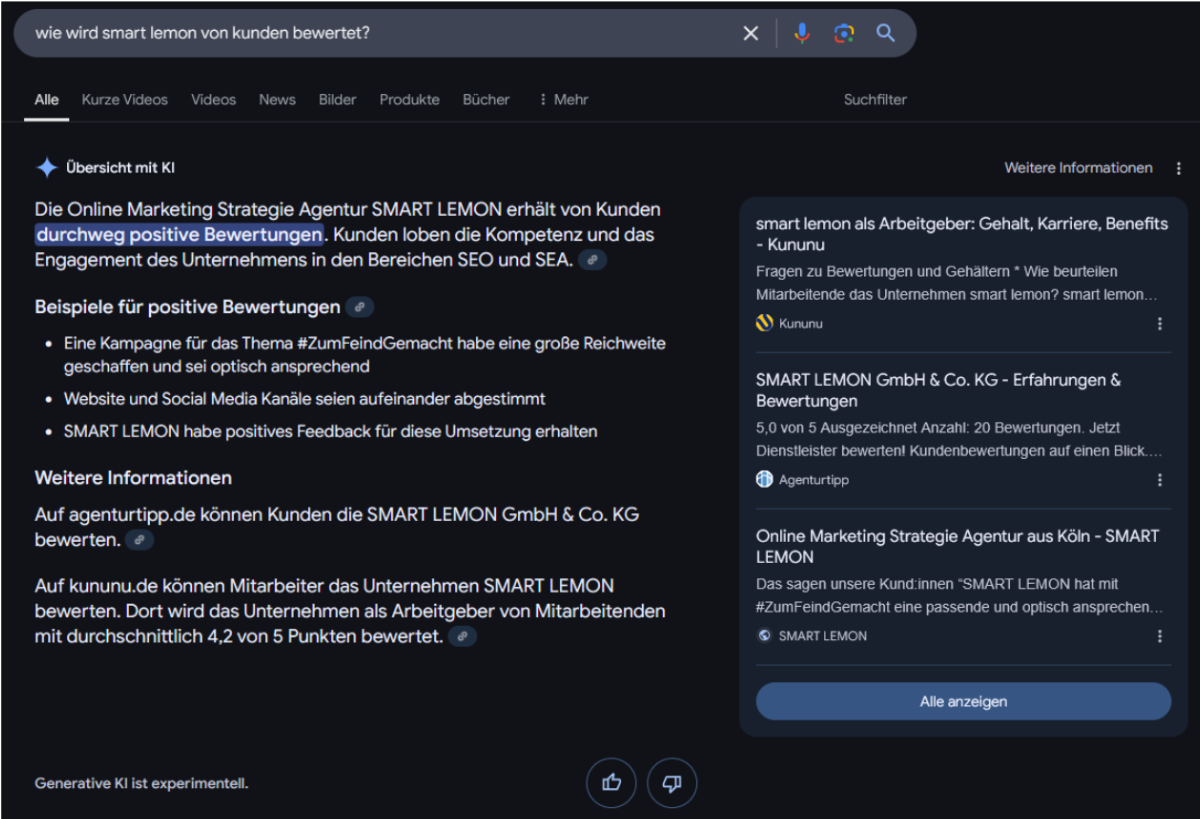Select the Alle results tab
This screenshot has width=1200, height=819.
point(46,100)
